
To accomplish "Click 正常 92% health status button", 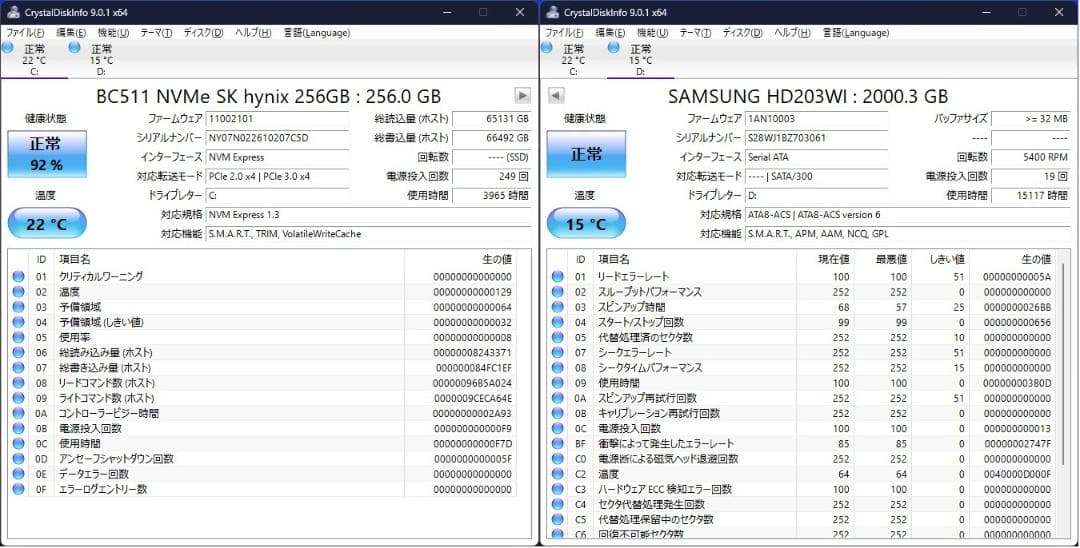I will pos(47,154).
